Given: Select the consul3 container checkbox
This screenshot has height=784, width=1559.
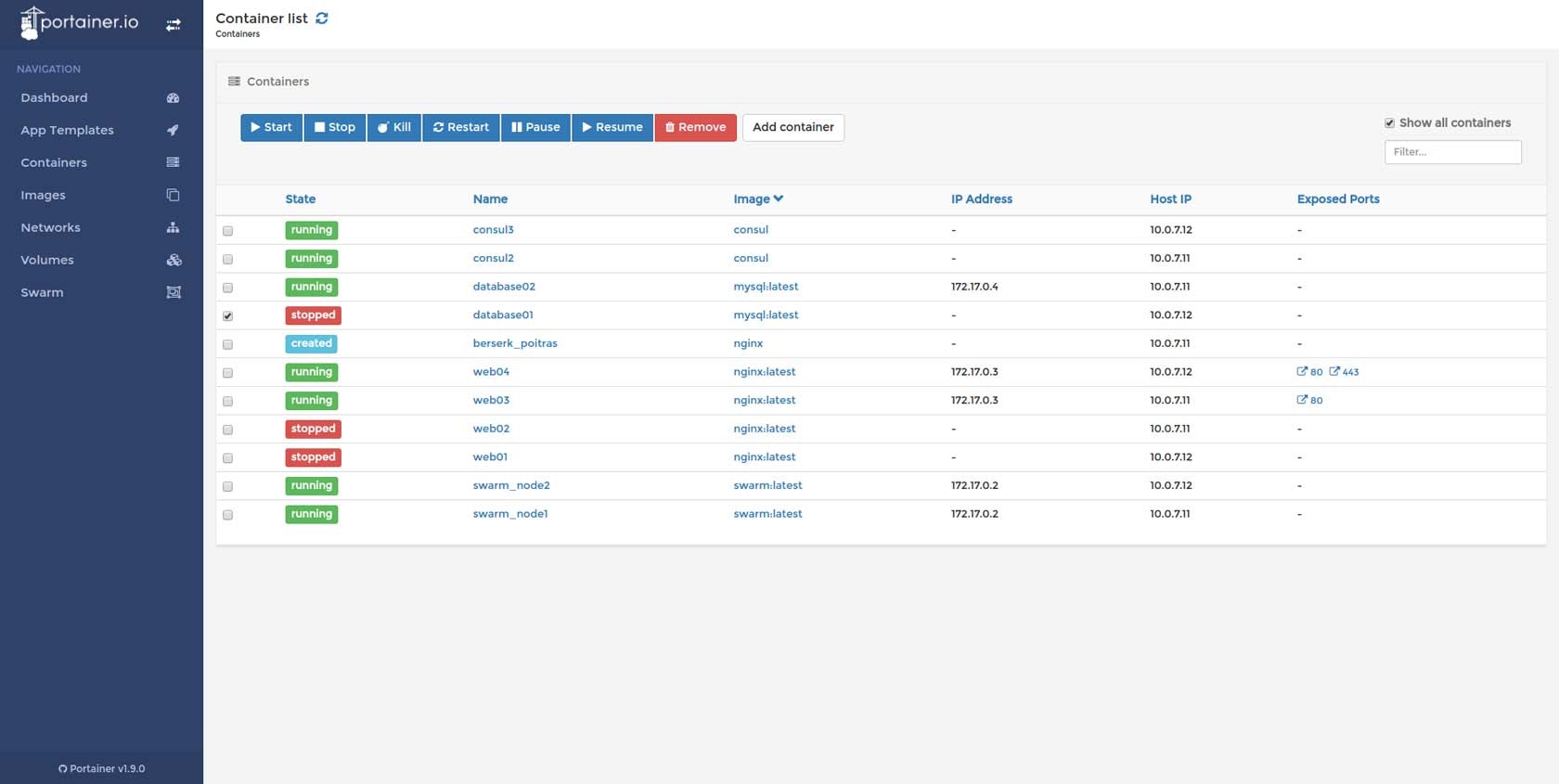Looking at the screenshot, I should point(227,230).
